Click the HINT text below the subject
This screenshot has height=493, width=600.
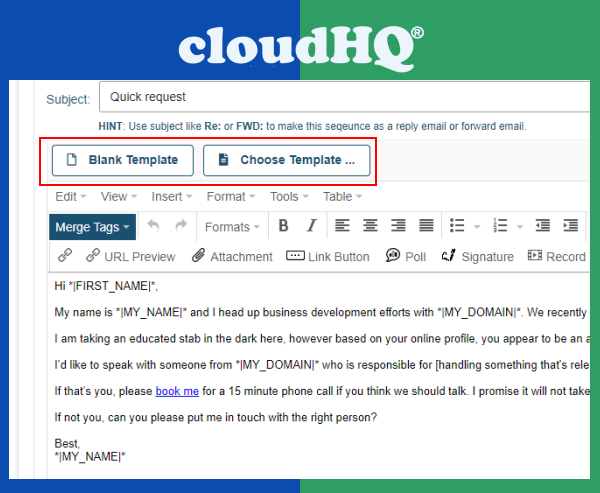coord(312,126)
